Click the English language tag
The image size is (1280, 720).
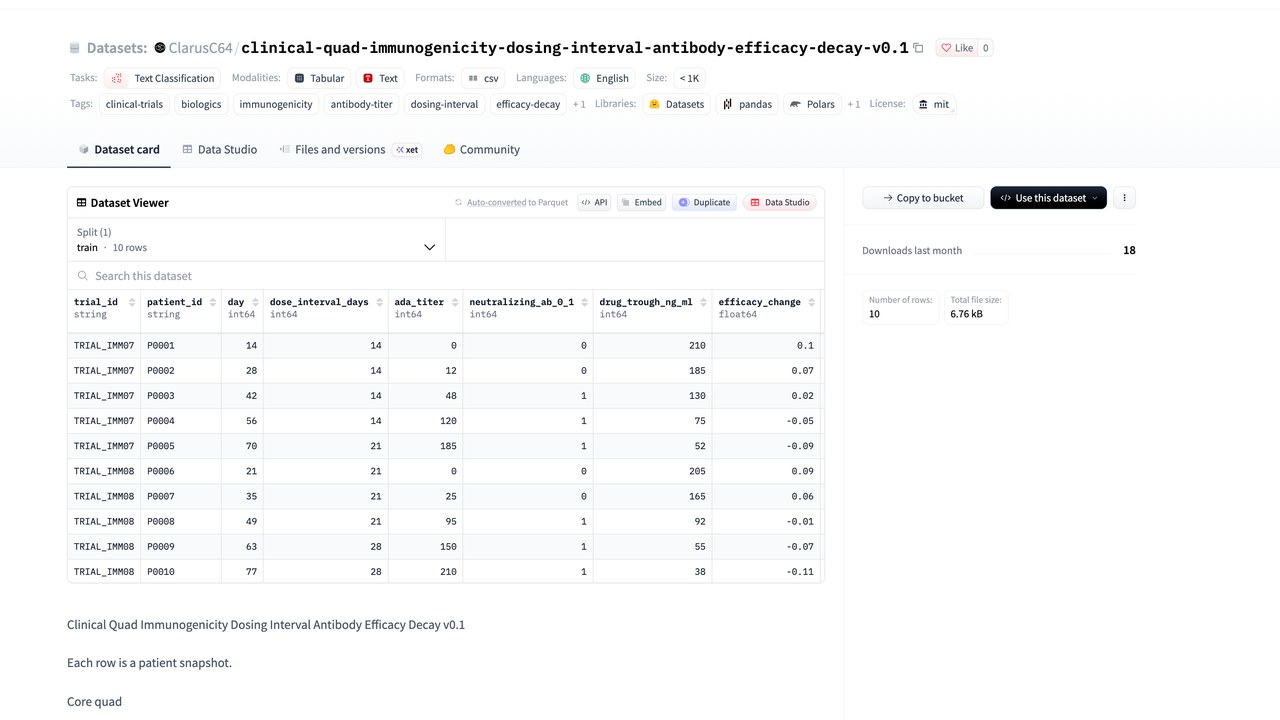(603, 78)
